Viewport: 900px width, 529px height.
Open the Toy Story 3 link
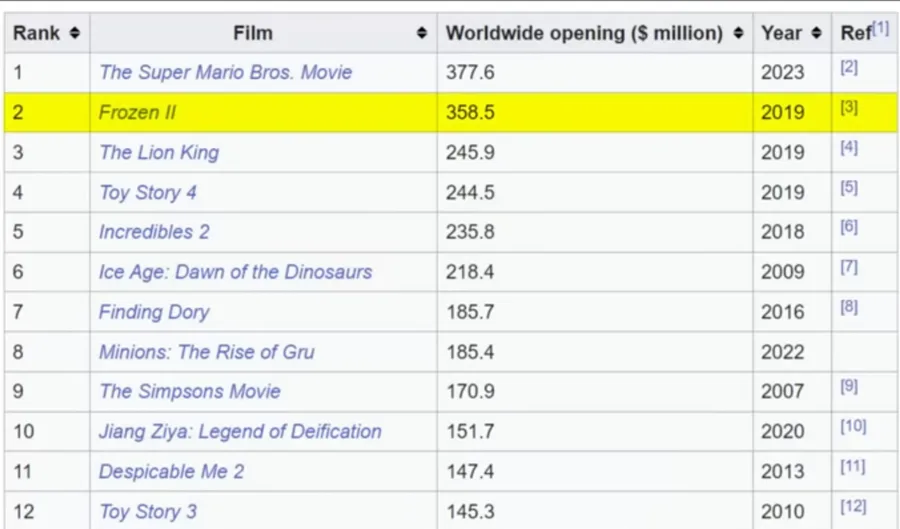(x=148, y=511)
